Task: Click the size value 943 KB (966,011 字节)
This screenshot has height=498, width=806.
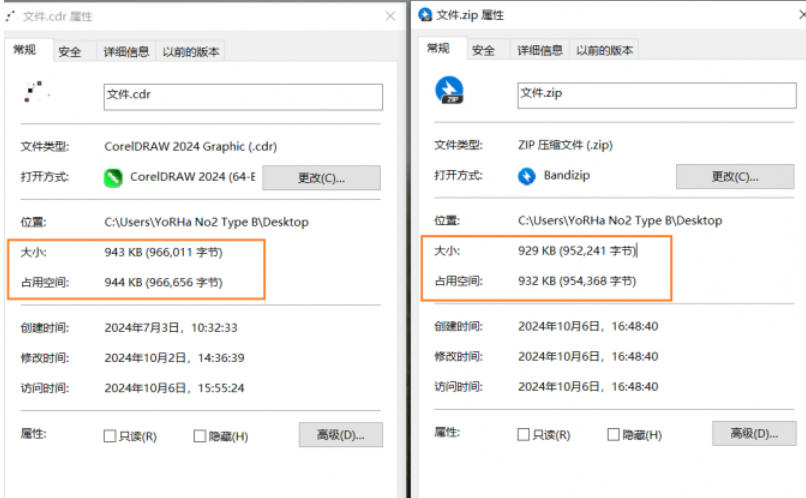Action: [163, 252]
